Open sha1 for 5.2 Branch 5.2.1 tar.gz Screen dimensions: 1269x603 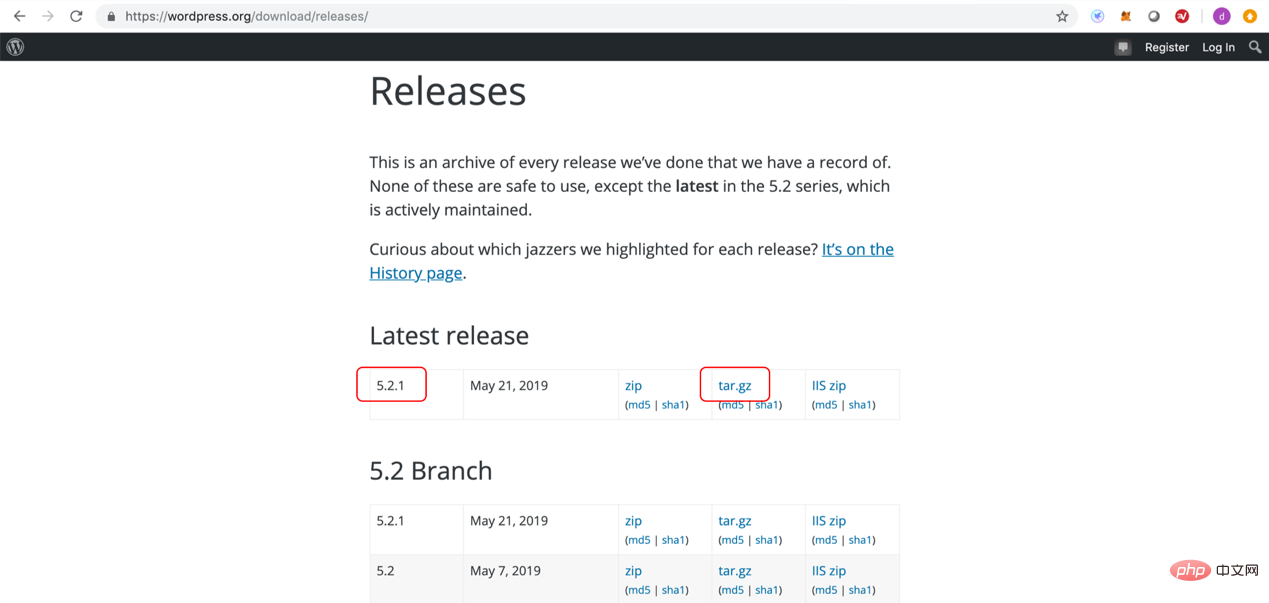(767, 540)
